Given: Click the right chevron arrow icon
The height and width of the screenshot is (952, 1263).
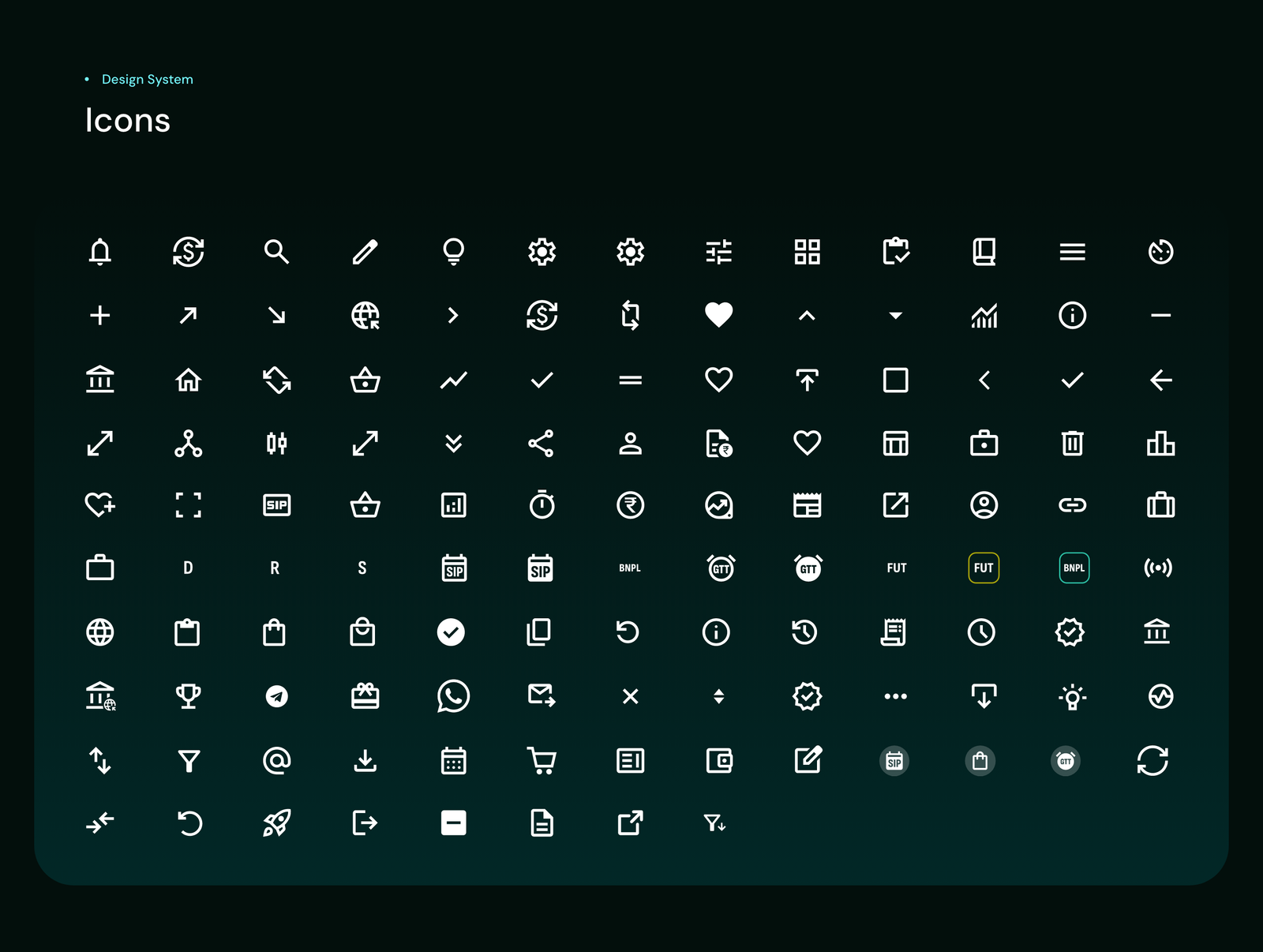Looking at the screenshot, I should [x=454, y=316].
